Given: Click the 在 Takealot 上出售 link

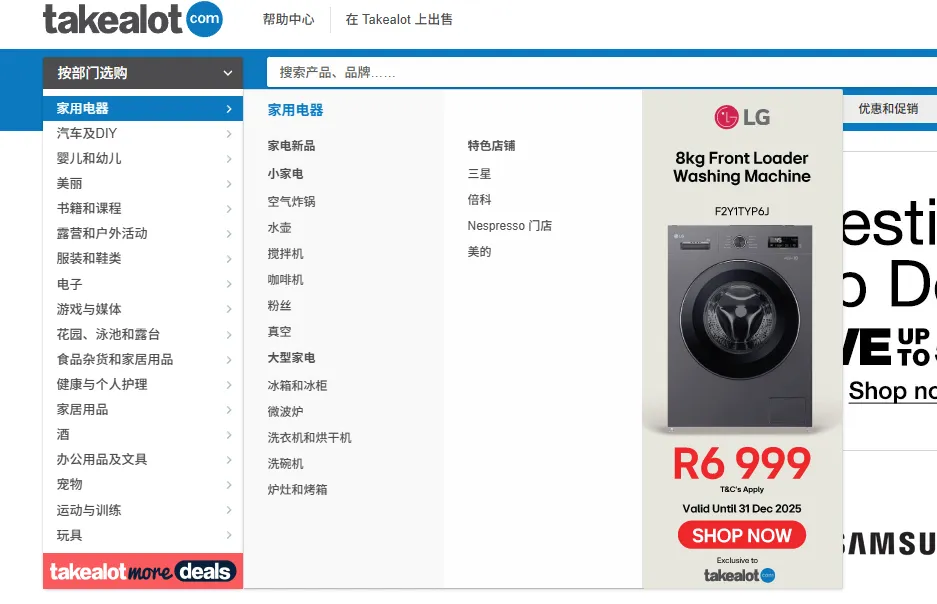Looking at the screenshot, I should pyautogui.click(x=399, y=19).
